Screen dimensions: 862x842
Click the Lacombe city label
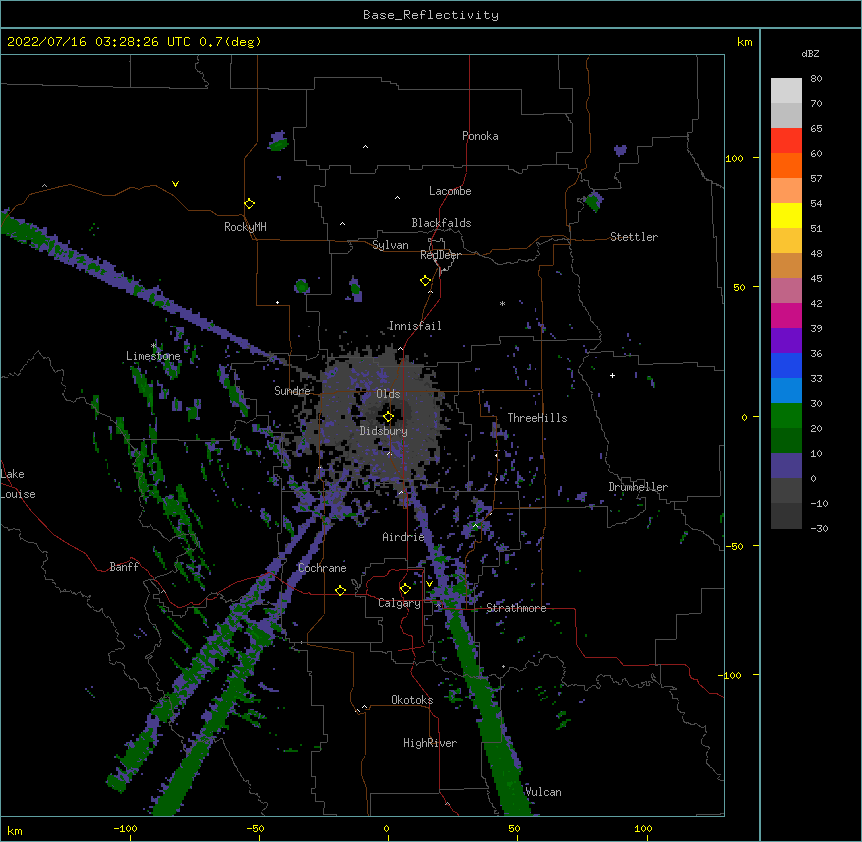point(450,191)
